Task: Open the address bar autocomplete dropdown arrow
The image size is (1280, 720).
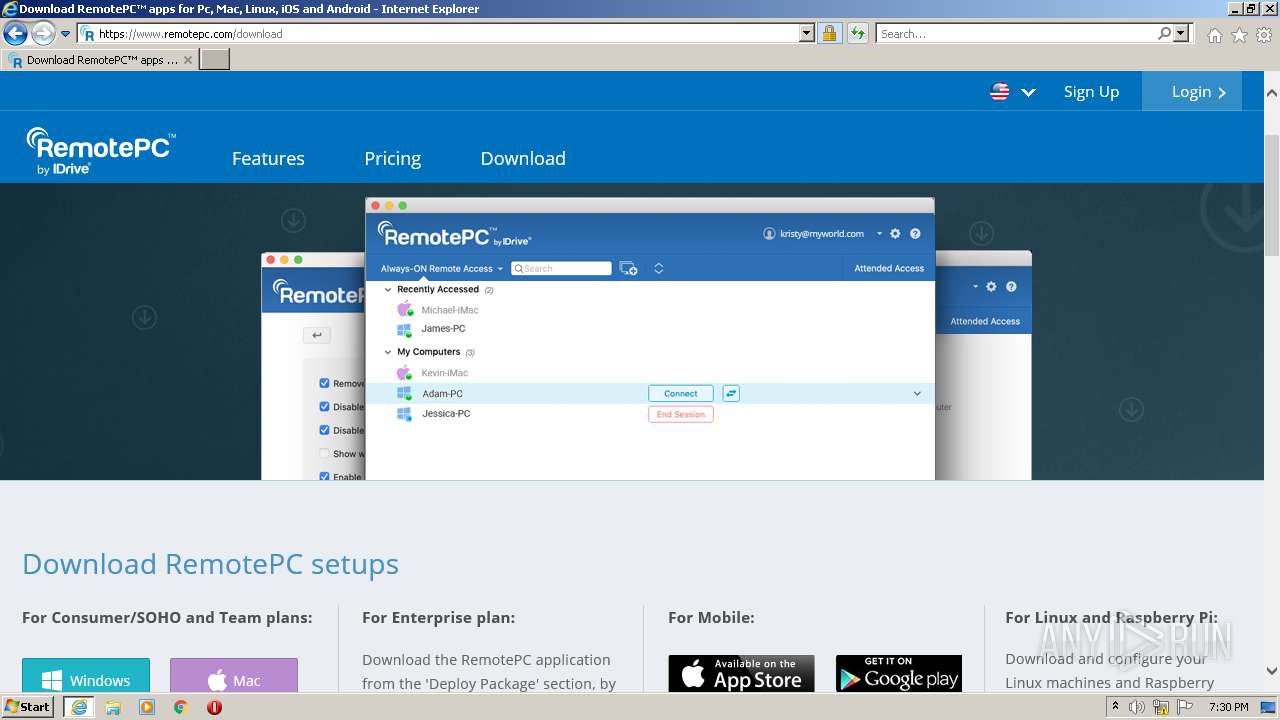Action: coord(807,33)
